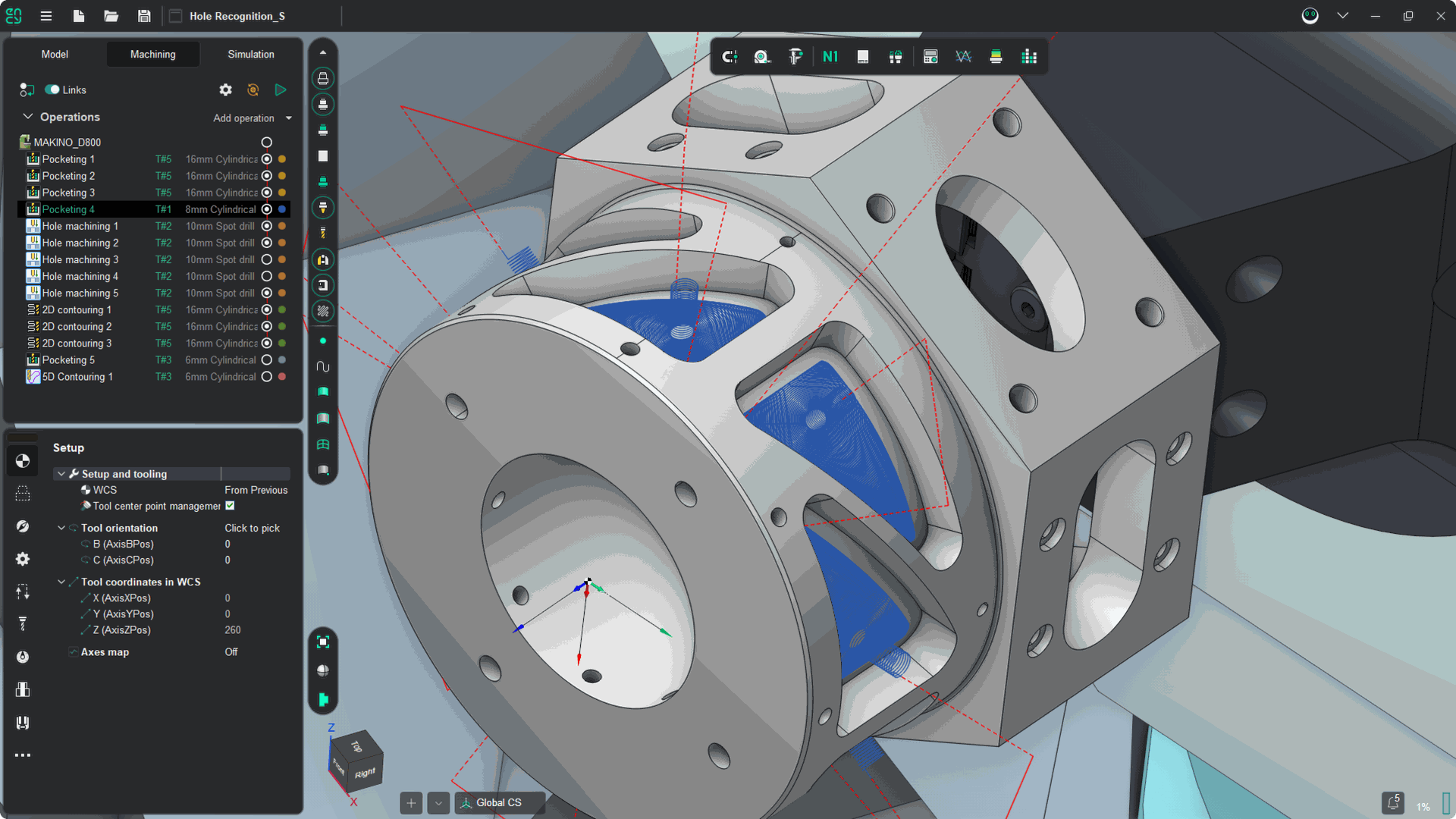This screenshot has width=1456, height=819.
Task: Click the user avatar icon
Action: (x=1310, y=16)
